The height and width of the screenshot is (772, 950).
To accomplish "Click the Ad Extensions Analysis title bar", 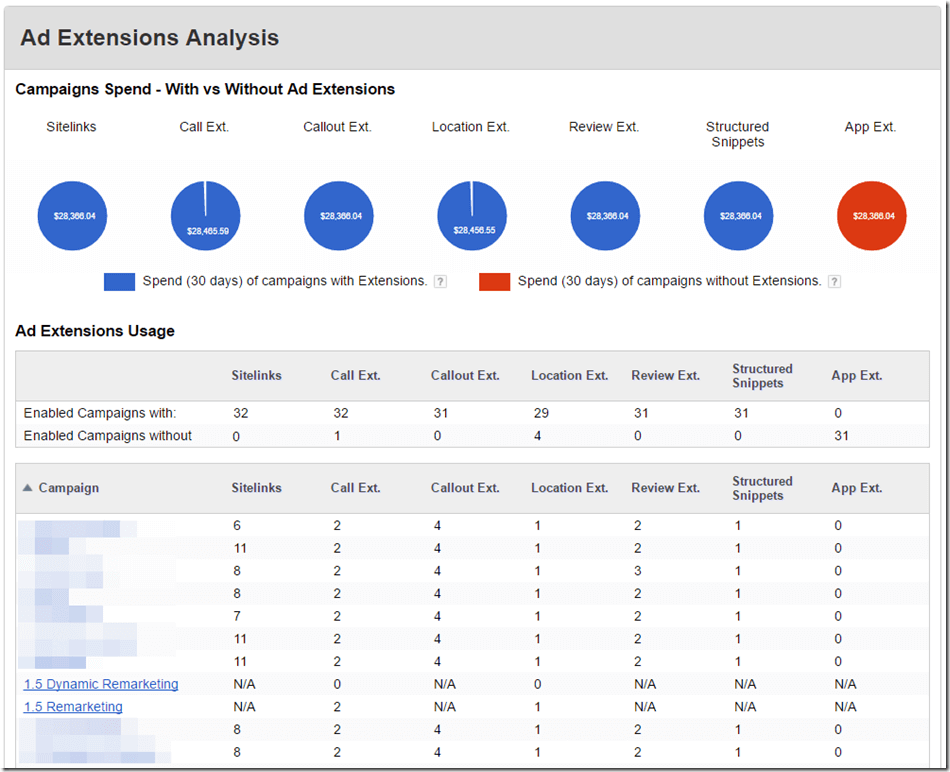I will coord(149,37).
